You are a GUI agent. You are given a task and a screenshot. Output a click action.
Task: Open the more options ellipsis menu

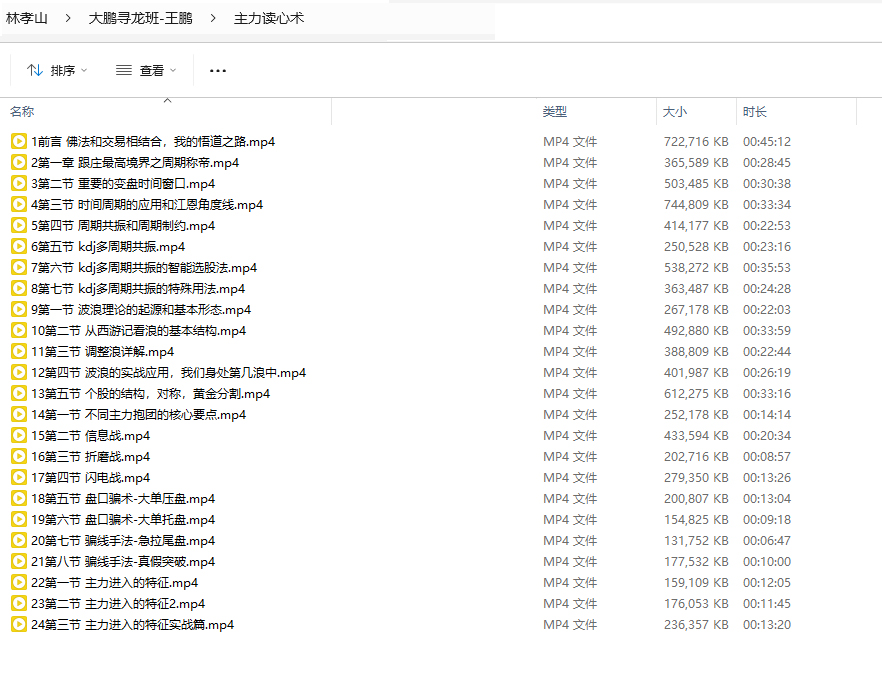pyautogui.click(x=218, y=70)
